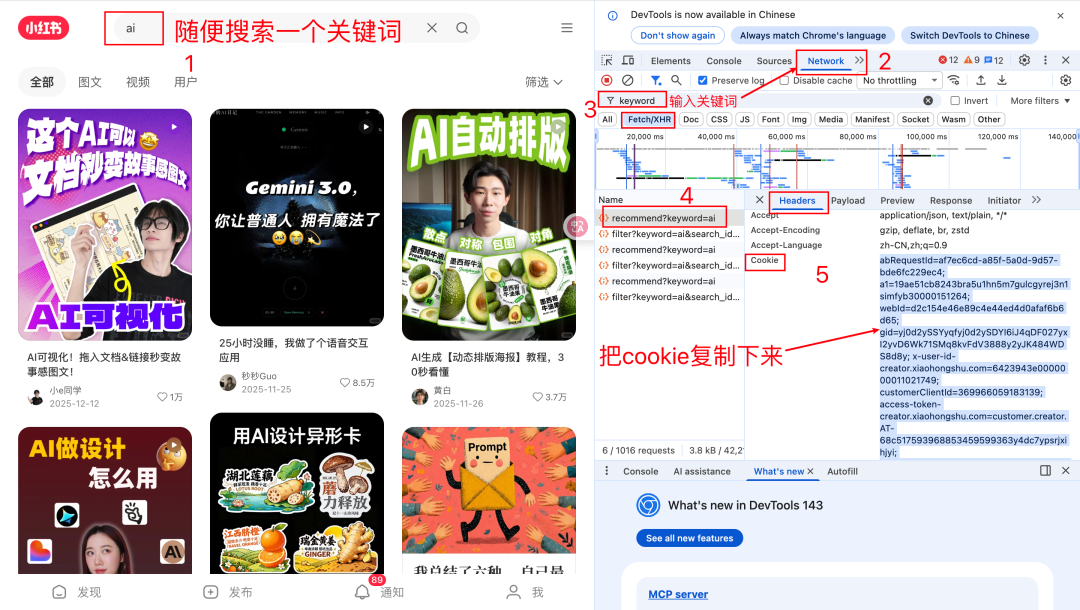Expand the More filters dropdown
Image resolution: width=1080 pixels, height=610 pixels.
tap(1040, 101)
